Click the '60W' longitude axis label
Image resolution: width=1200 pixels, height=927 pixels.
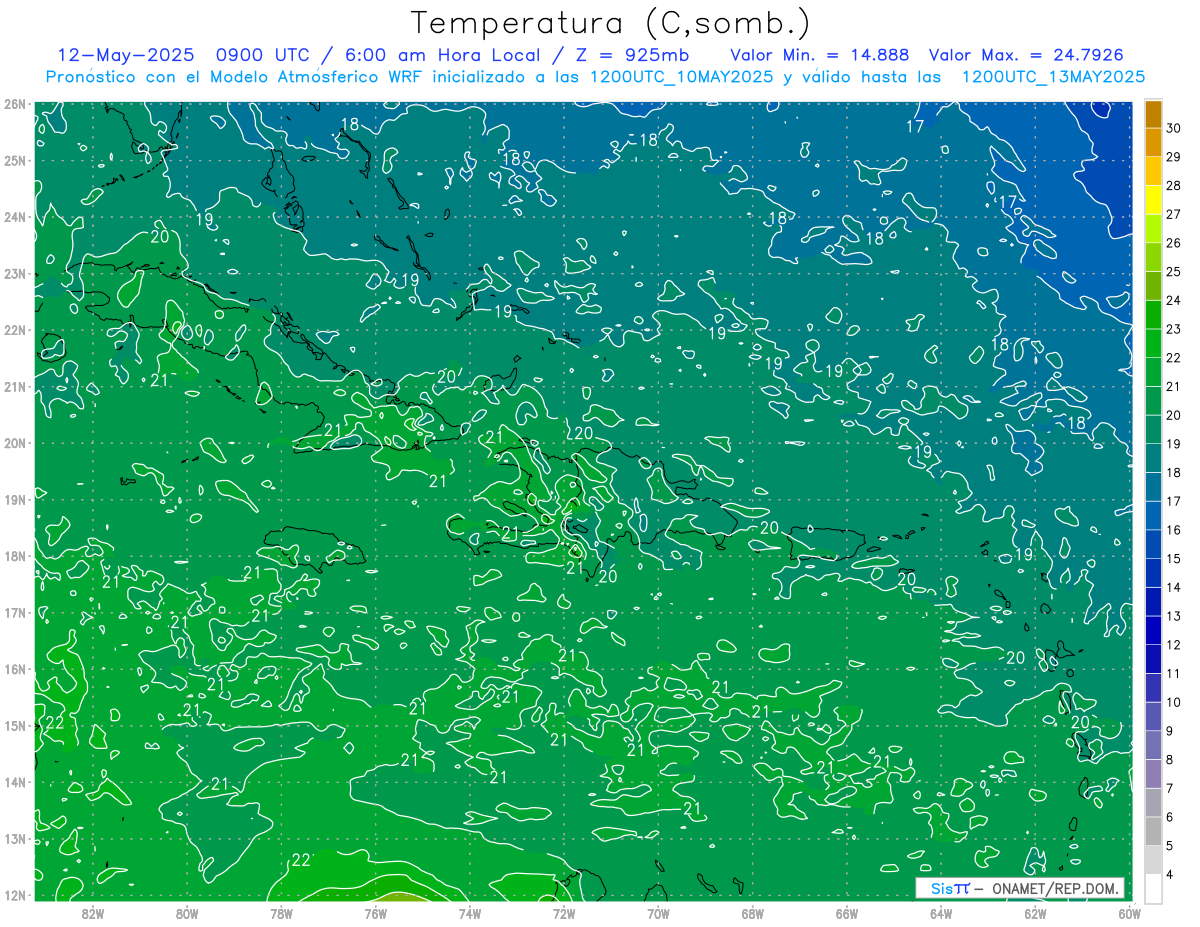point(1130,913)
